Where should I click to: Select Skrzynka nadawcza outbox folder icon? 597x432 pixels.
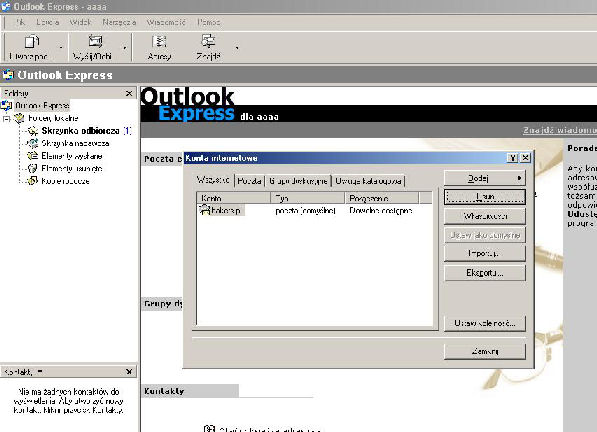coord(33,143)
